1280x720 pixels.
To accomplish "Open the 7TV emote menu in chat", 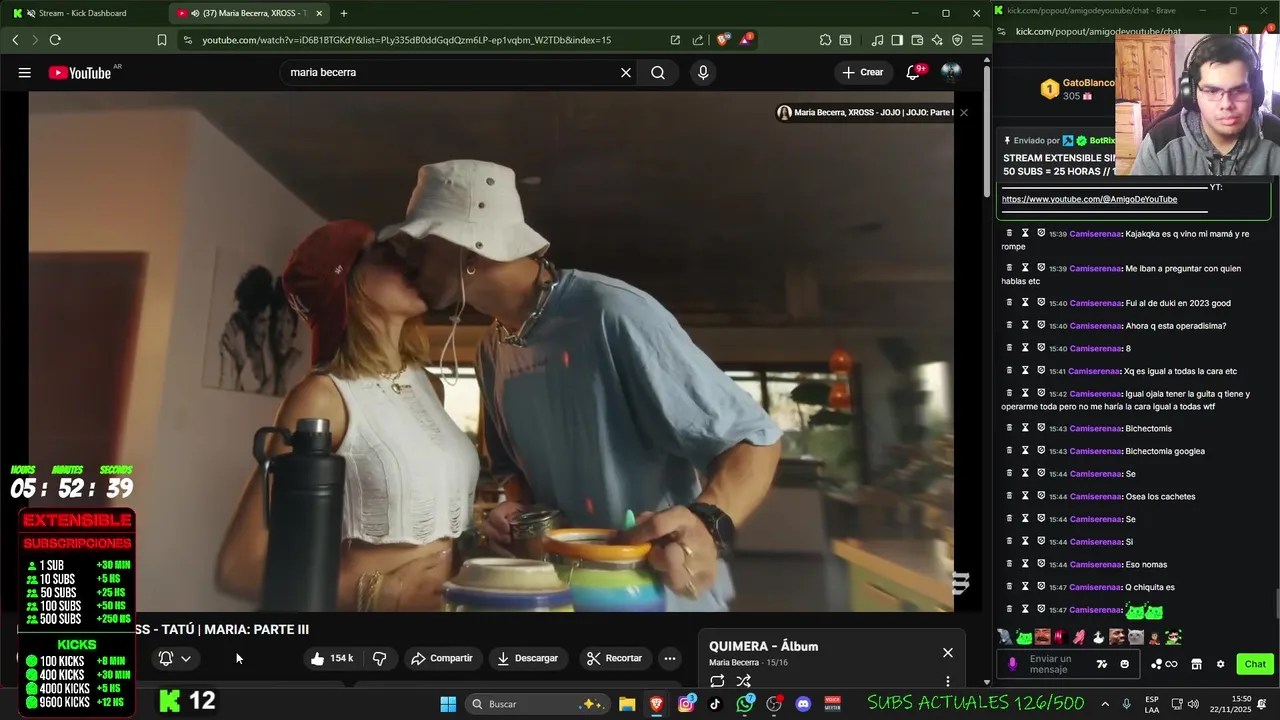I will click(1102, 664).
